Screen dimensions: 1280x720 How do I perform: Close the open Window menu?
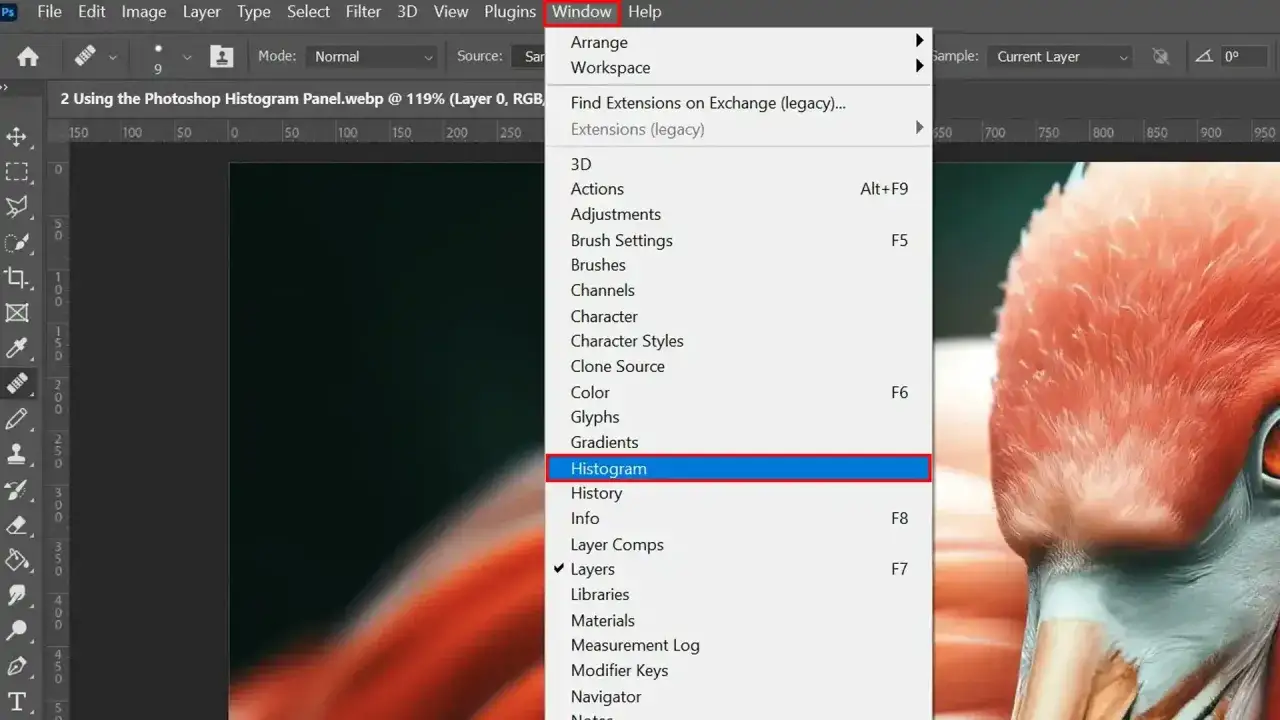(582, 12)
